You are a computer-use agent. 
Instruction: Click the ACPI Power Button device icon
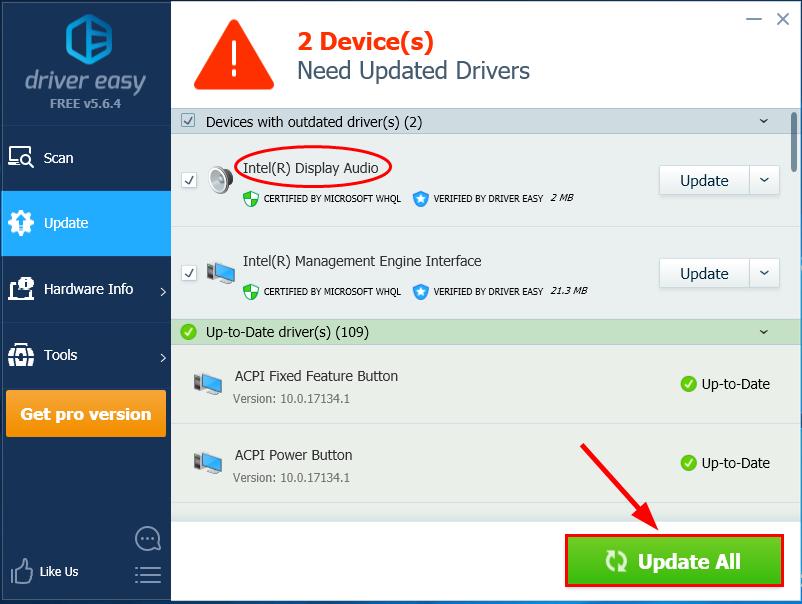pos(208,463)
